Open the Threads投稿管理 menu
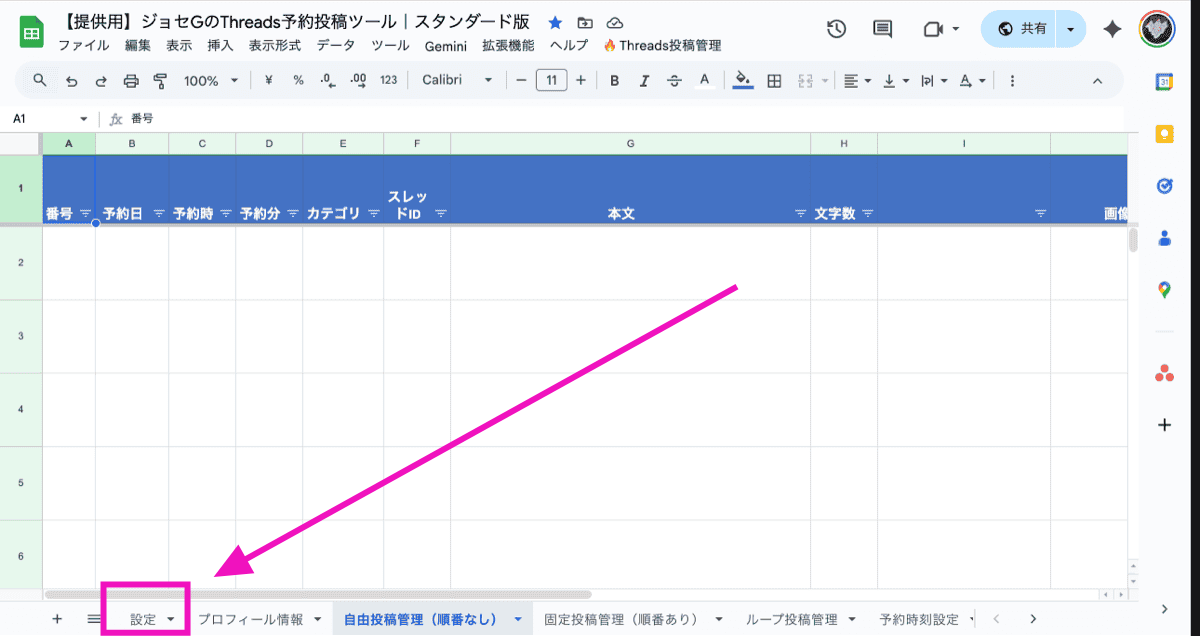Image resolution: width=1200 pixels, height=636 pixels. pos(662,46)
